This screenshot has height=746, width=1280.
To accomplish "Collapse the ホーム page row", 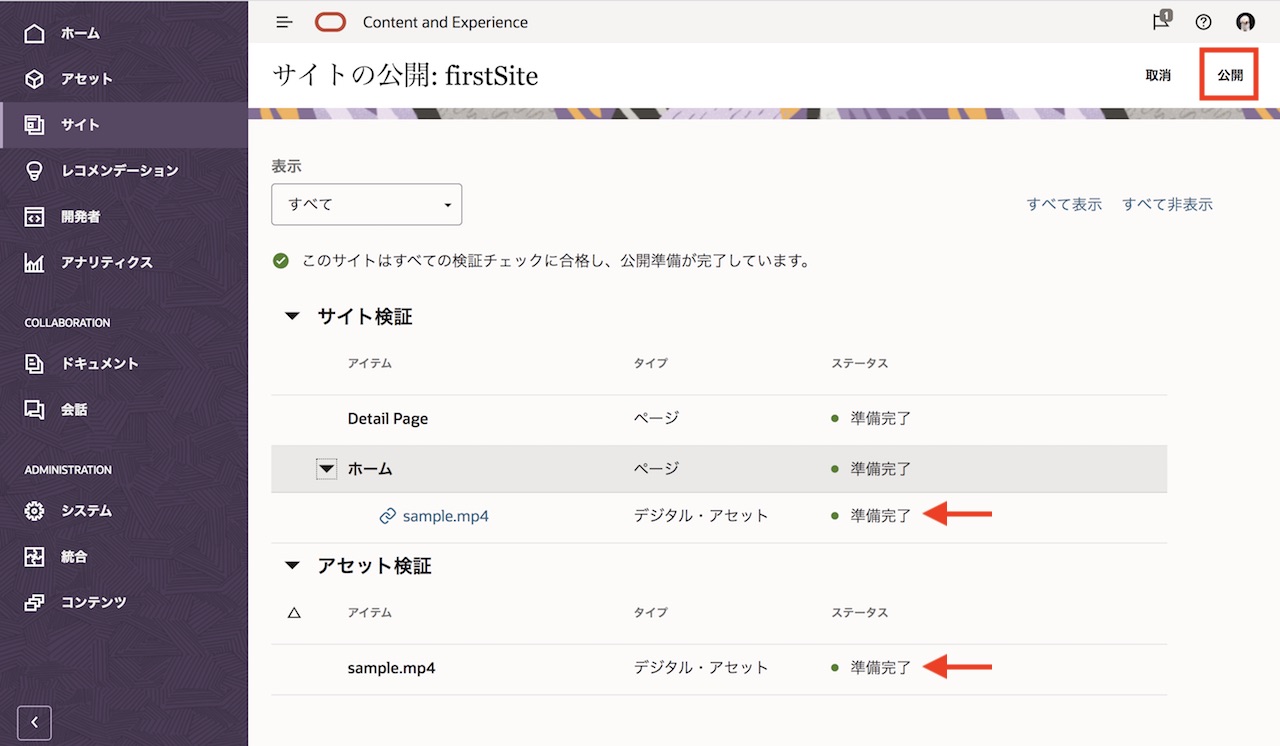I will (326, 468).
